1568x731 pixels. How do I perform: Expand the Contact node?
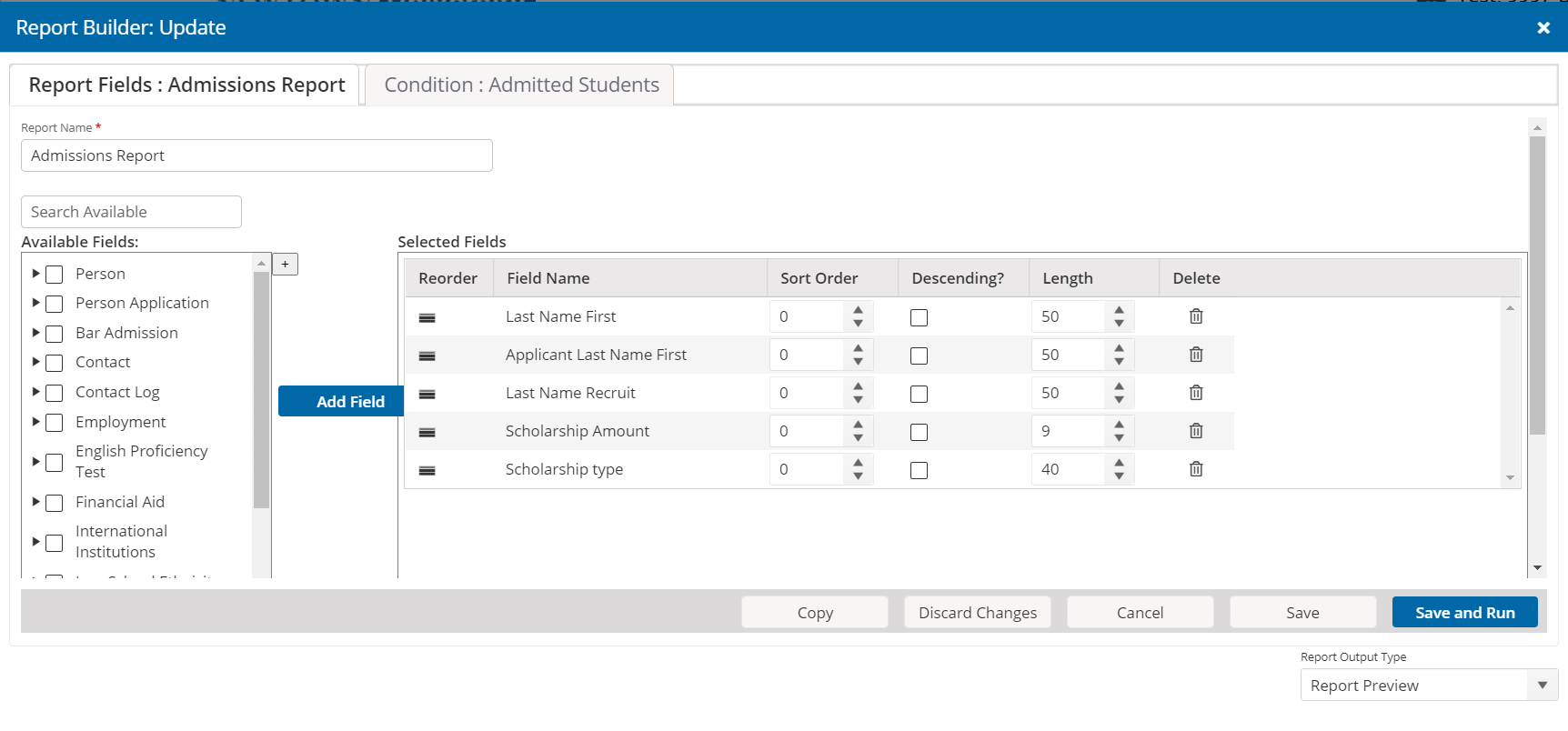point(35,361)
